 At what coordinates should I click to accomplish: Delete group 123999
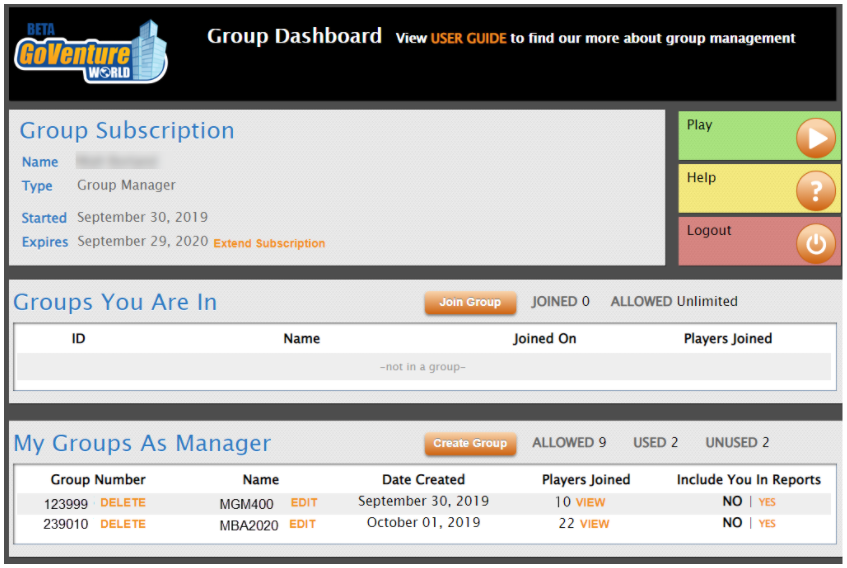tap(123, 503)
